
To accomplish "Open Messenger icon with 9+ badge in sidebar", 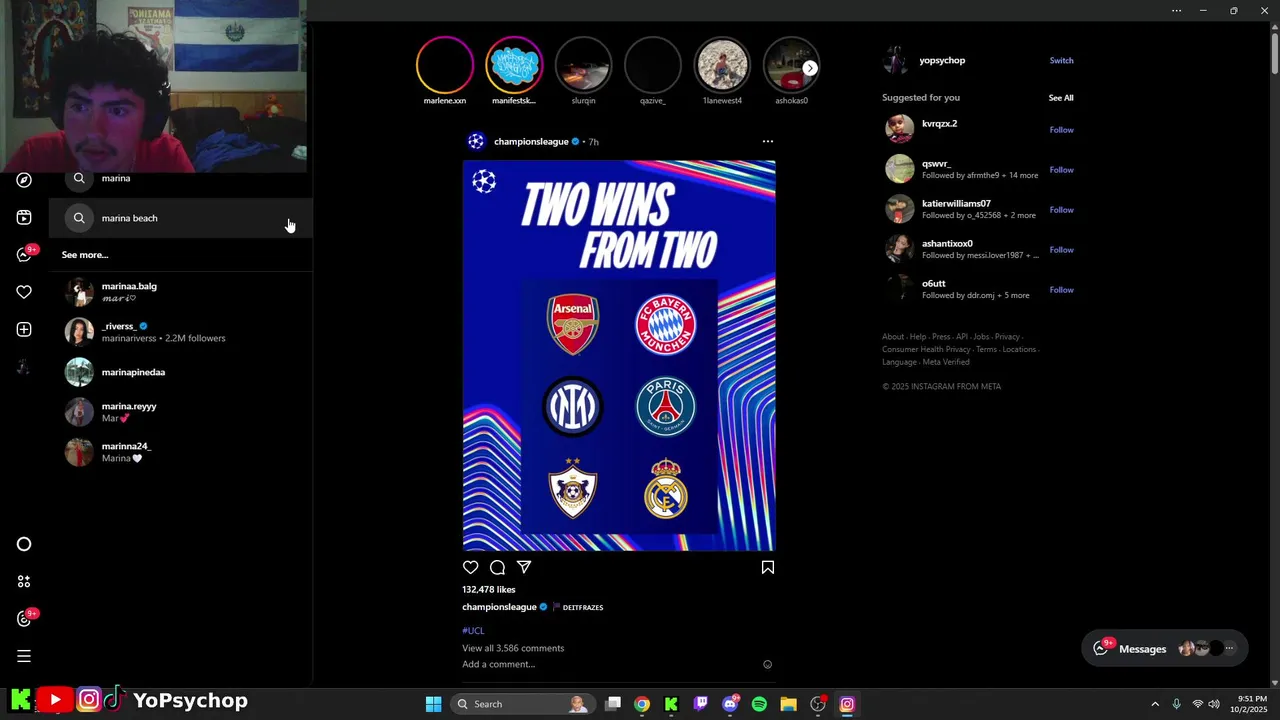I will (25, 254).
